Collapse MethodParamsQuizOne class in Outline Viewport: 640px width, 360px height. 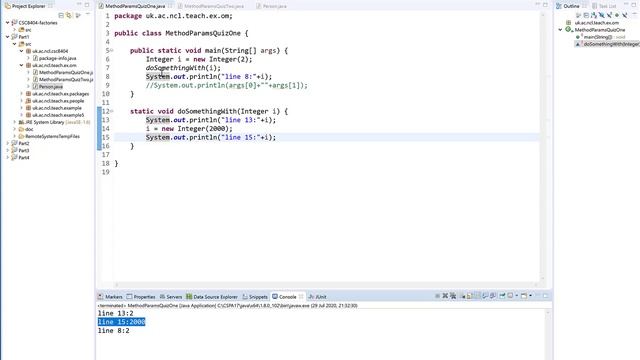(x=560, y=30)
